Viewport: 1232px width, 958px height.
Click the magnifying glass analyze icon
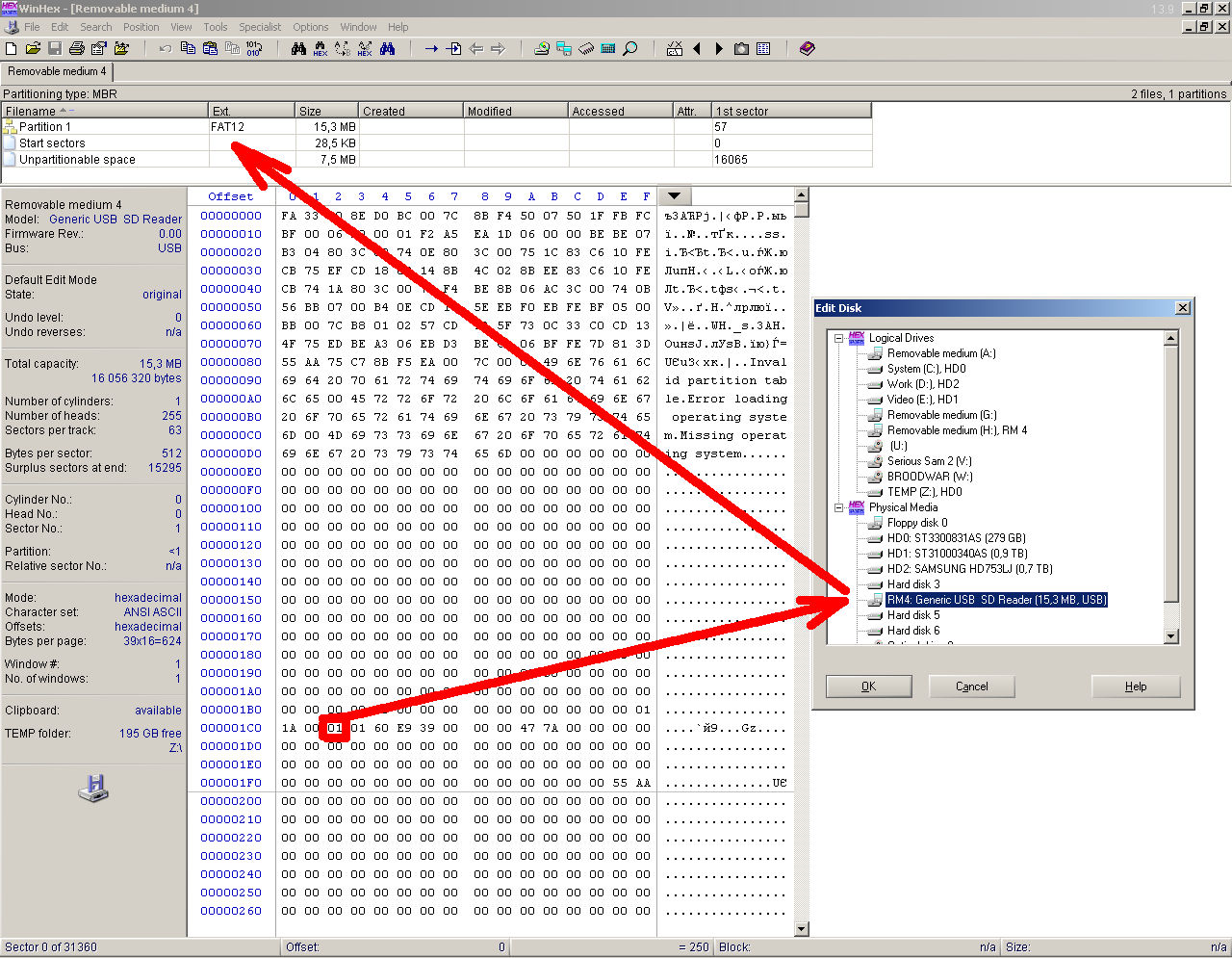pos(630,48)
